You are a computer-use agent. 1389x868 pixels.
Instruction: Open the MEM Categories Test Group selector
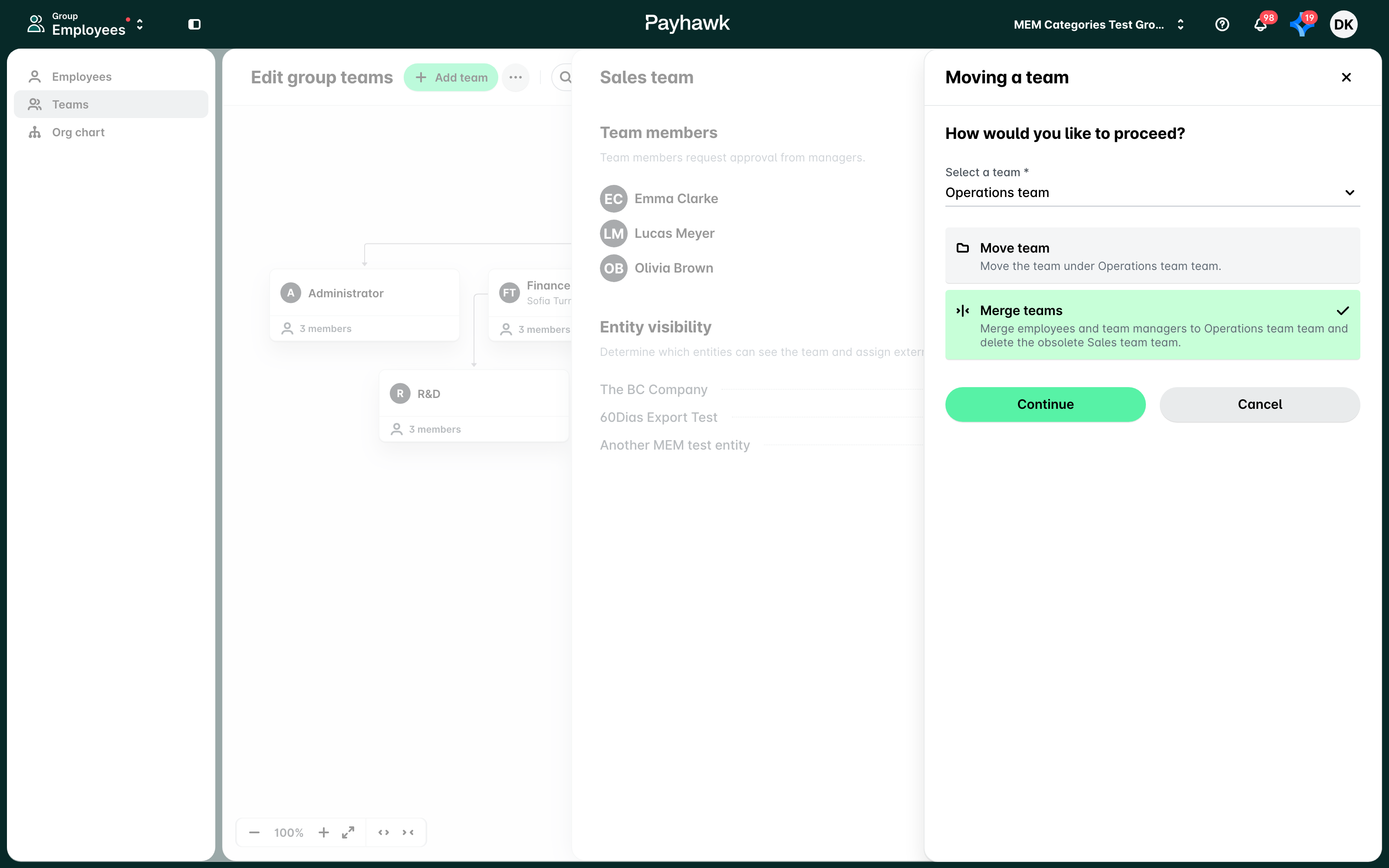[1099, 24]
